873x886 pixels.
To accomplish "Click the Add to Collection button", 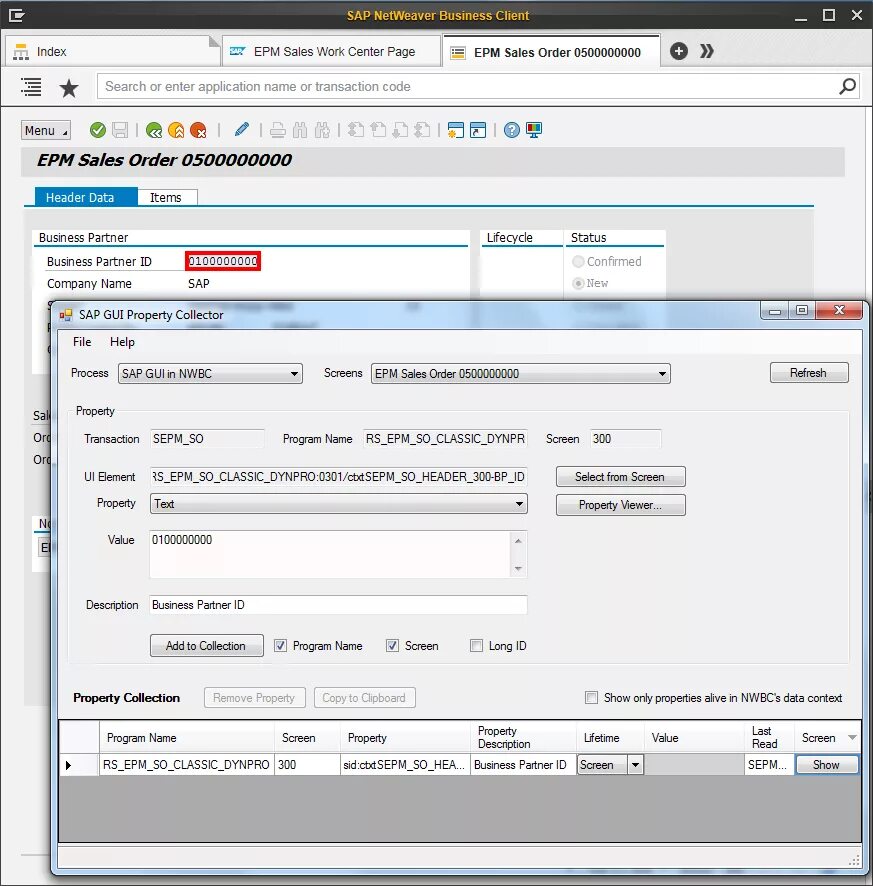I will click(x=206, y=645).
